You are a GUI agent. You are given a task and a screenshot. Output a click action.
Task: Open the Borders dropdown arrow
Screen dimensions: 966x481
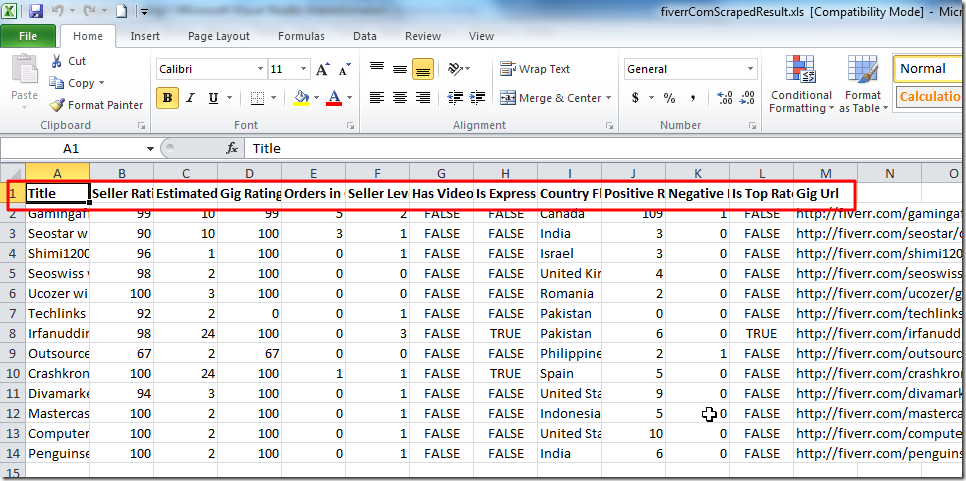click(x=273, y=98)
